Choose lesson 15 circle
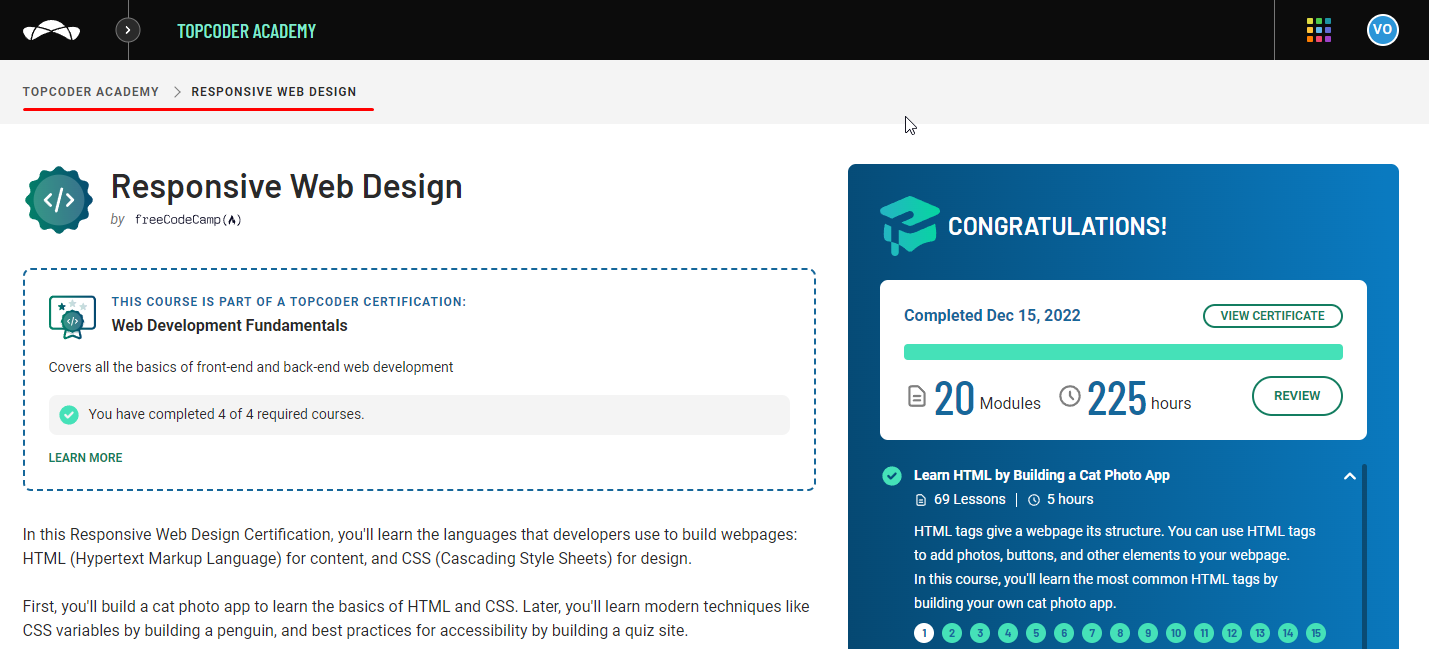The height and width of the screenshot is (649, 1429). [1316, 633]
